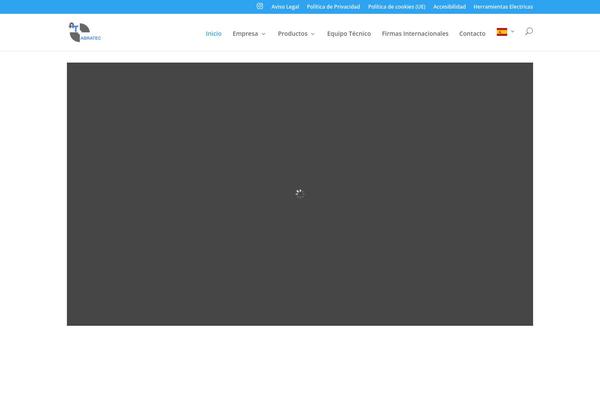600x400 pixels.
Task: Open Política de cookies (UE)
Action: (x=397, y=6)
